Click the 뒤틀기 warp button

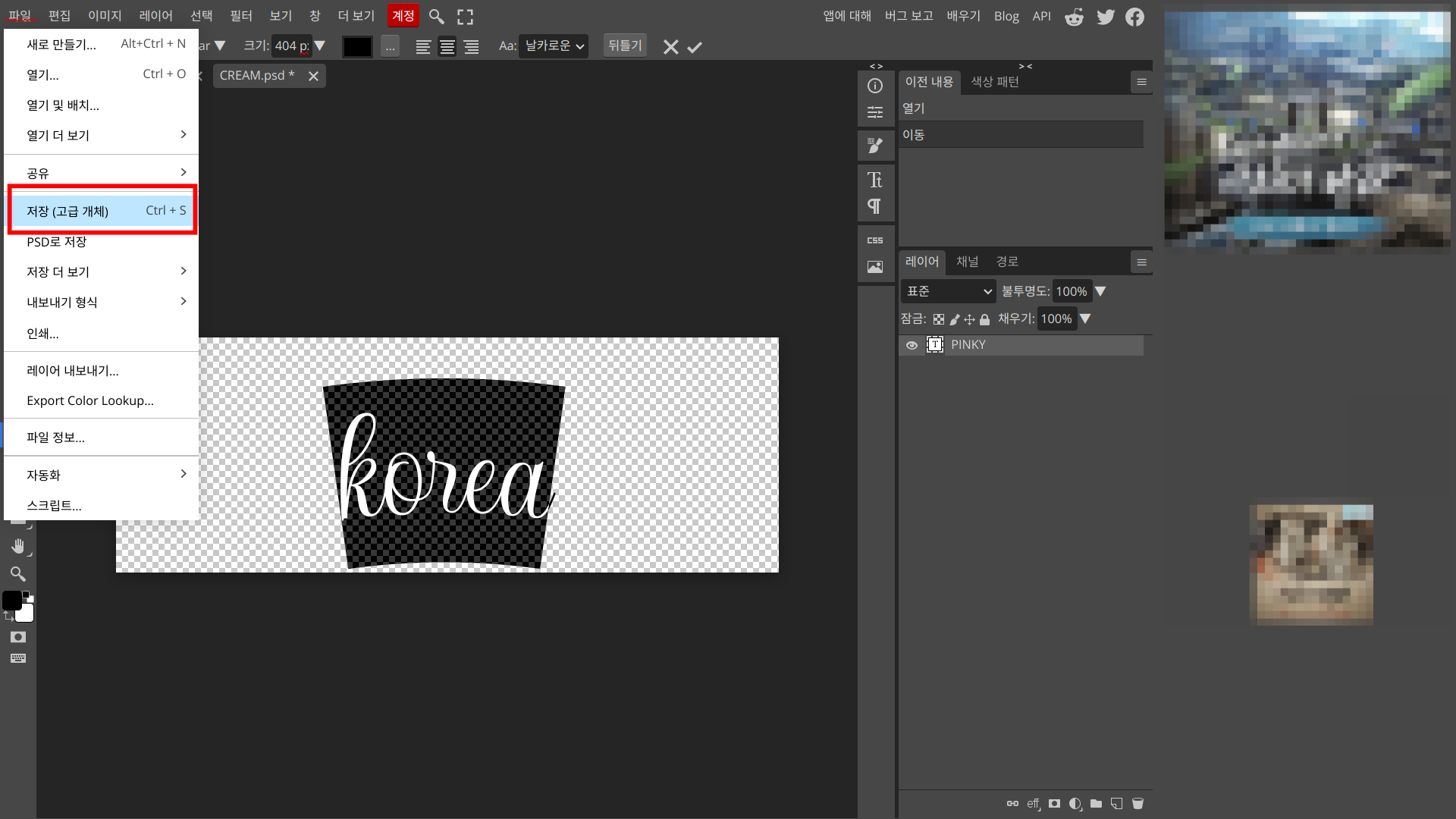pyautogui.click(x=625, y=45)
